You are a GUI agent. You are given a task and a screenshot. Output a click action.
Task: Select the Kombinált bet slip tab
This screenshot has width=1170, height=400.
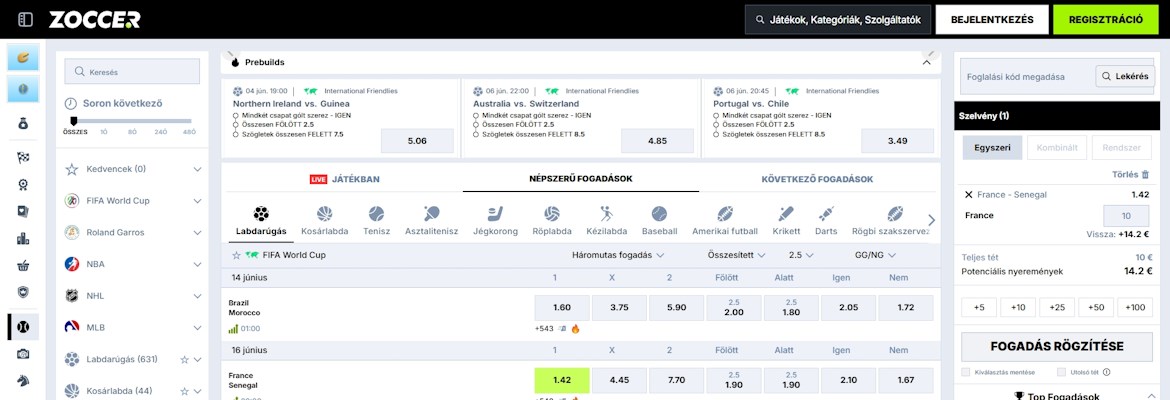[1057, 148]
